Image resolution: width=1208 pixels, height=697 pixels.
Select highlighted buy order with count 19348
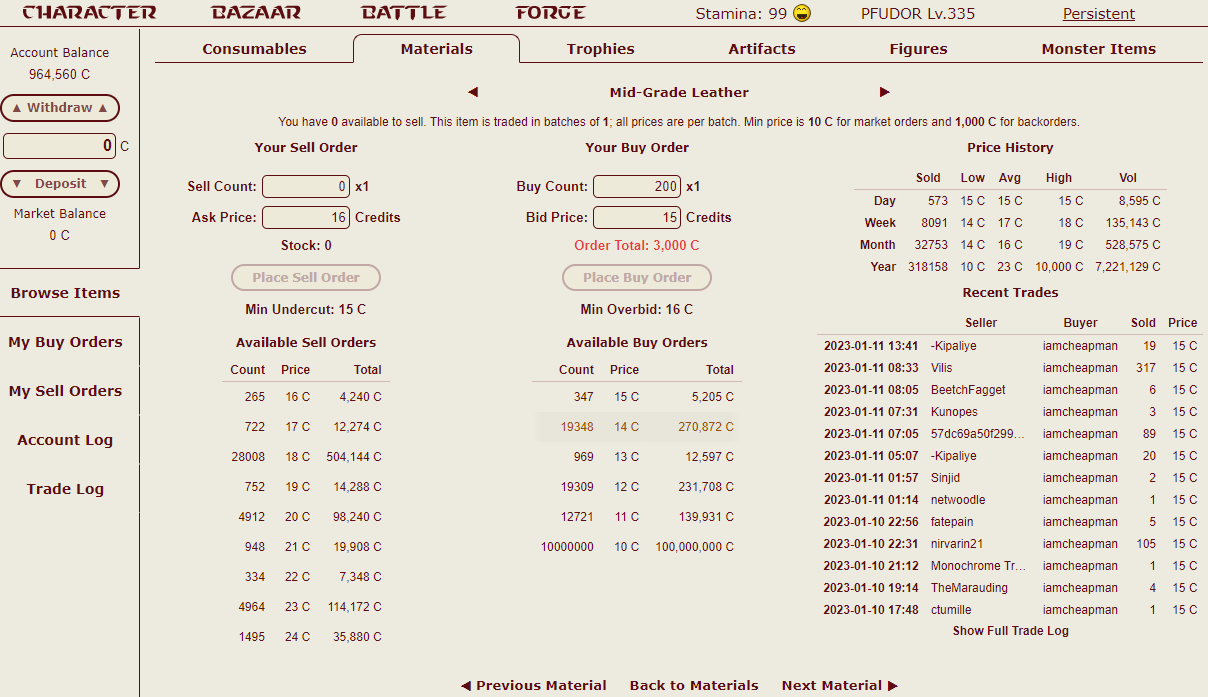[x=637, y=427]
